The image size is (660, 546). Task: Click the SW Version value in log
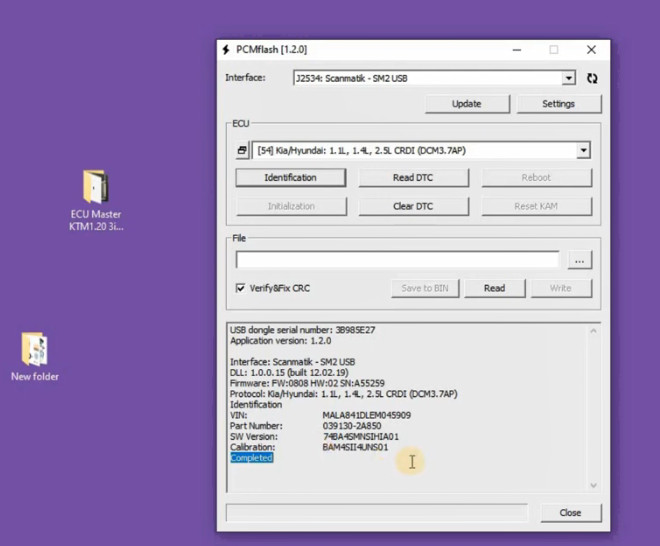361,437
